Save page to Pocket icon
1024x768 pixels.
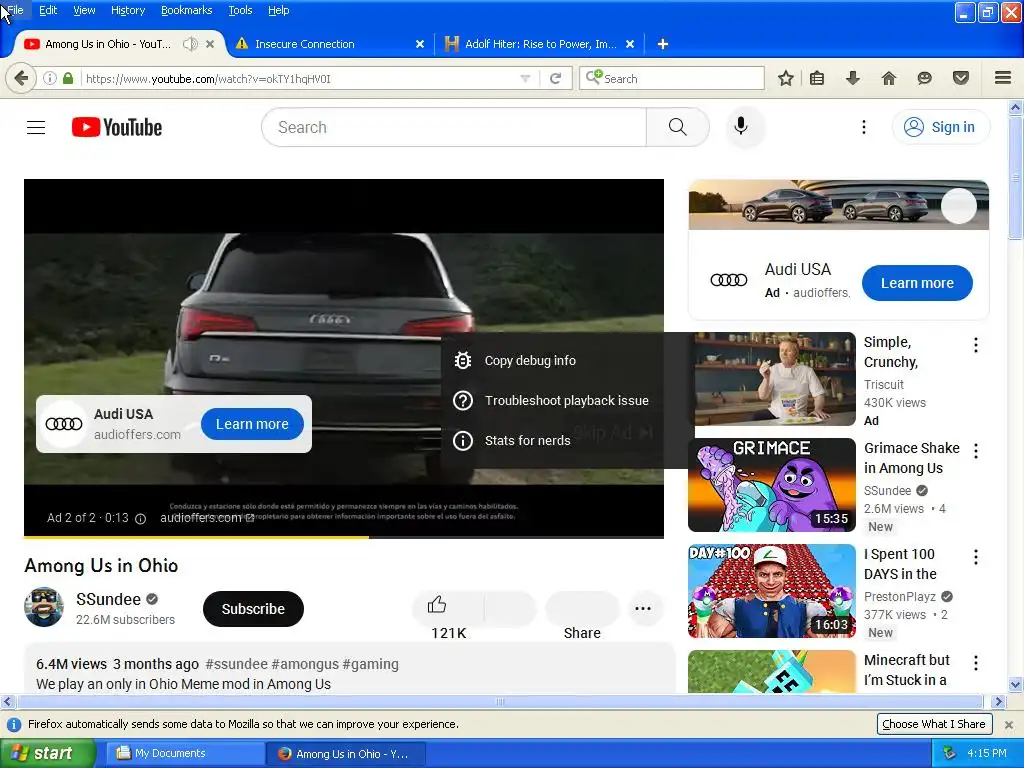pos(961,78)
